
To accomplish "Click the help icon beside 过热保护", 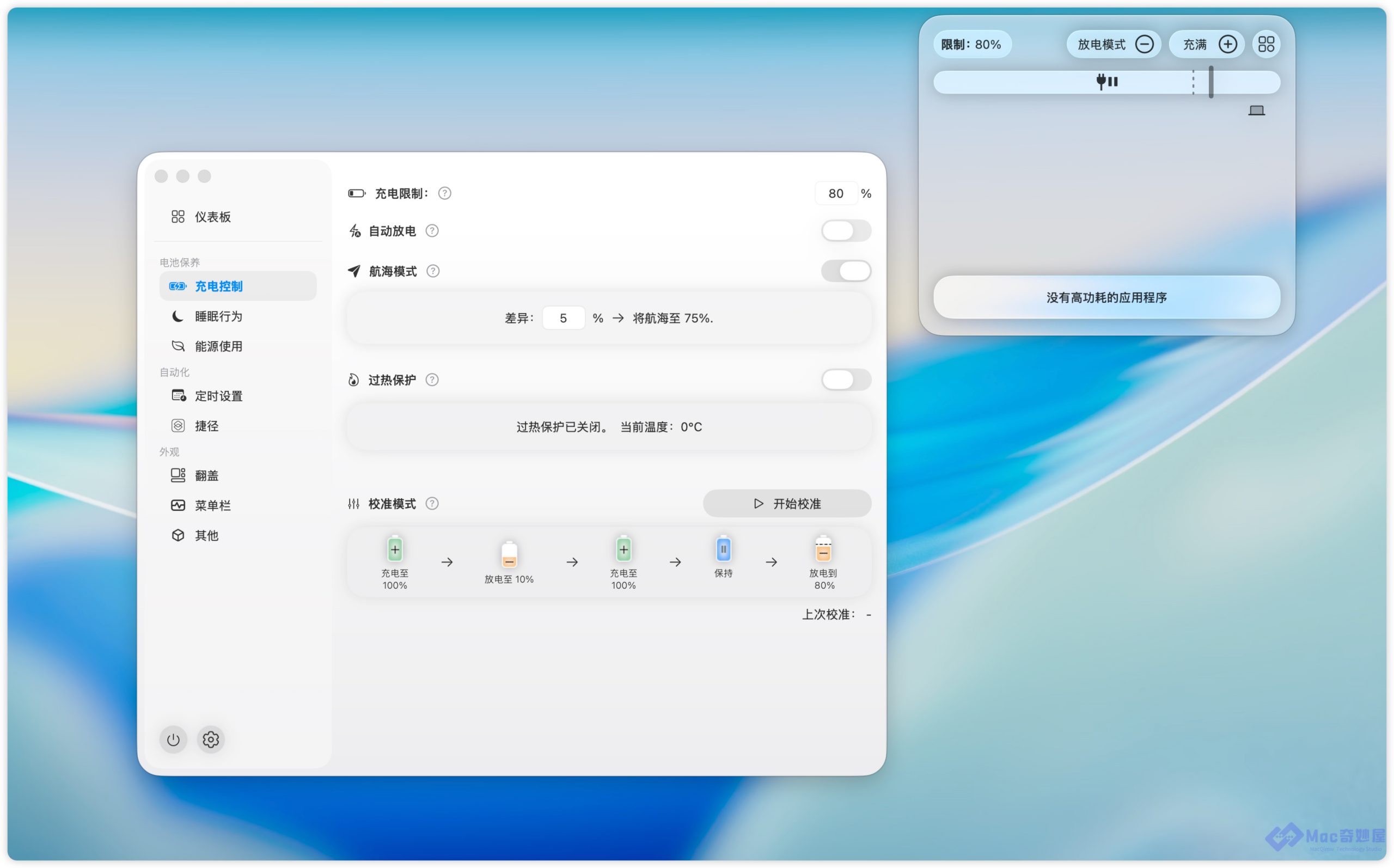I will tap(432, 380).
